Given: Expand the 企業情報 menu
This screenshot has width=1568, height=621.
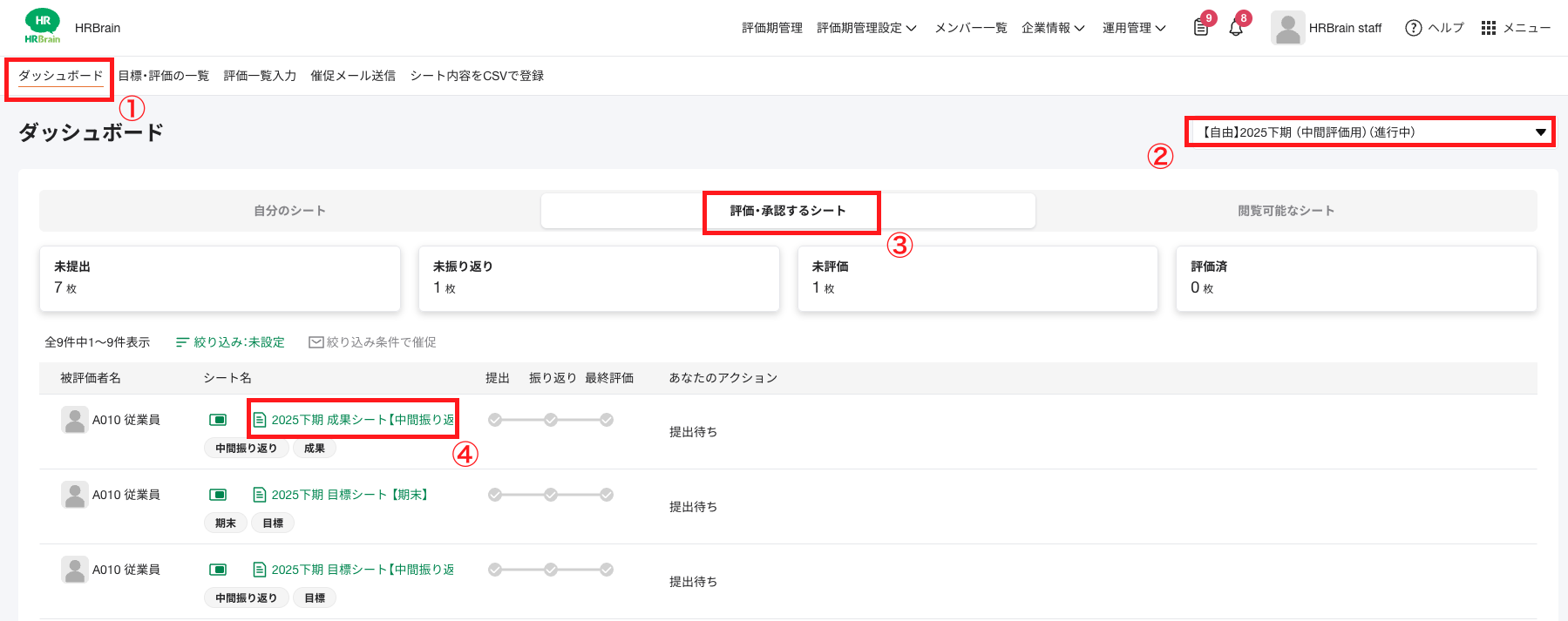Looking at the screenshot, I should (x=1053, y=28).
